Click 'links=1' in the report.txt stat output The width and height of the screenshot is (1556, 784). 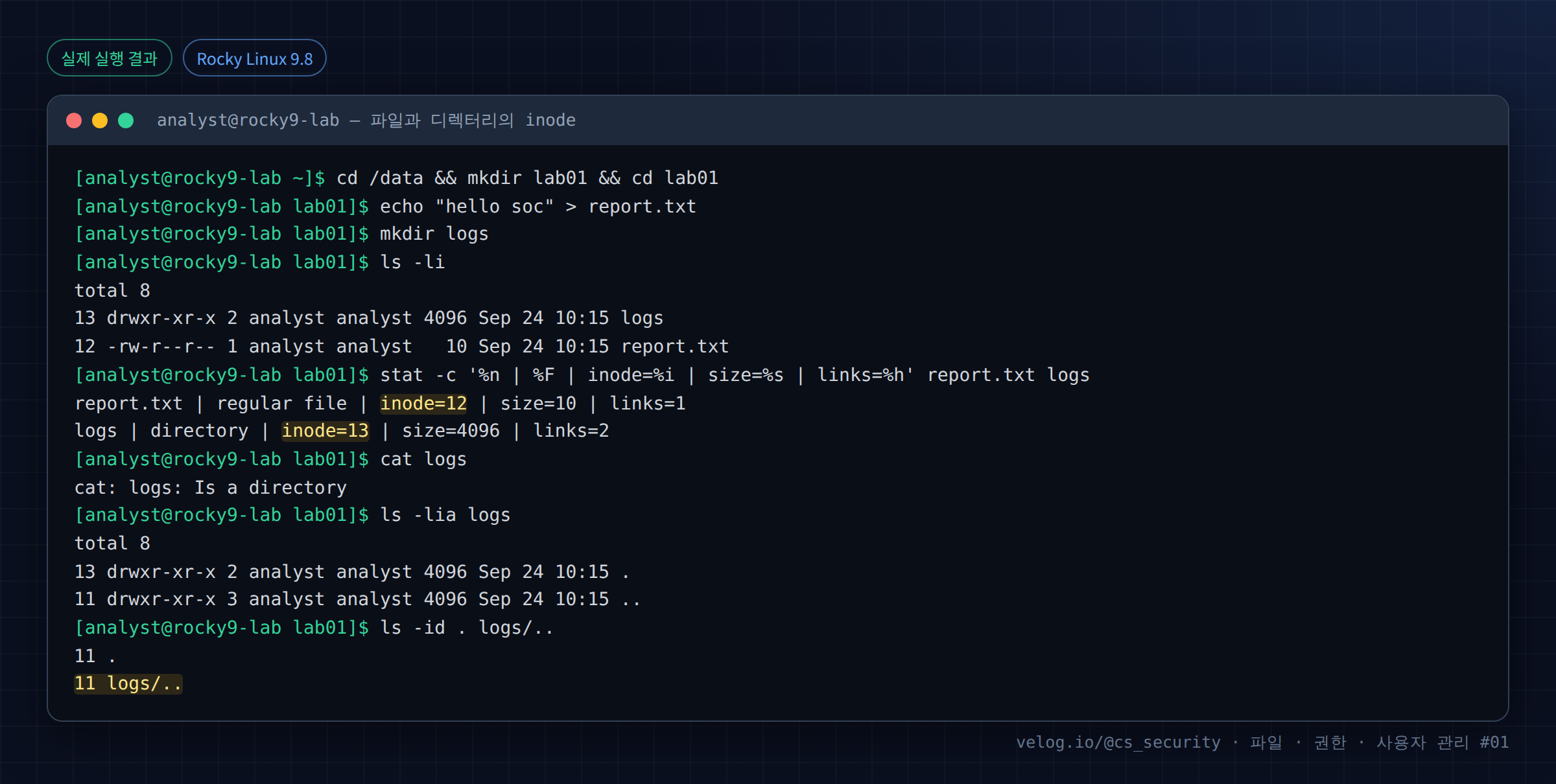point(648,404)
